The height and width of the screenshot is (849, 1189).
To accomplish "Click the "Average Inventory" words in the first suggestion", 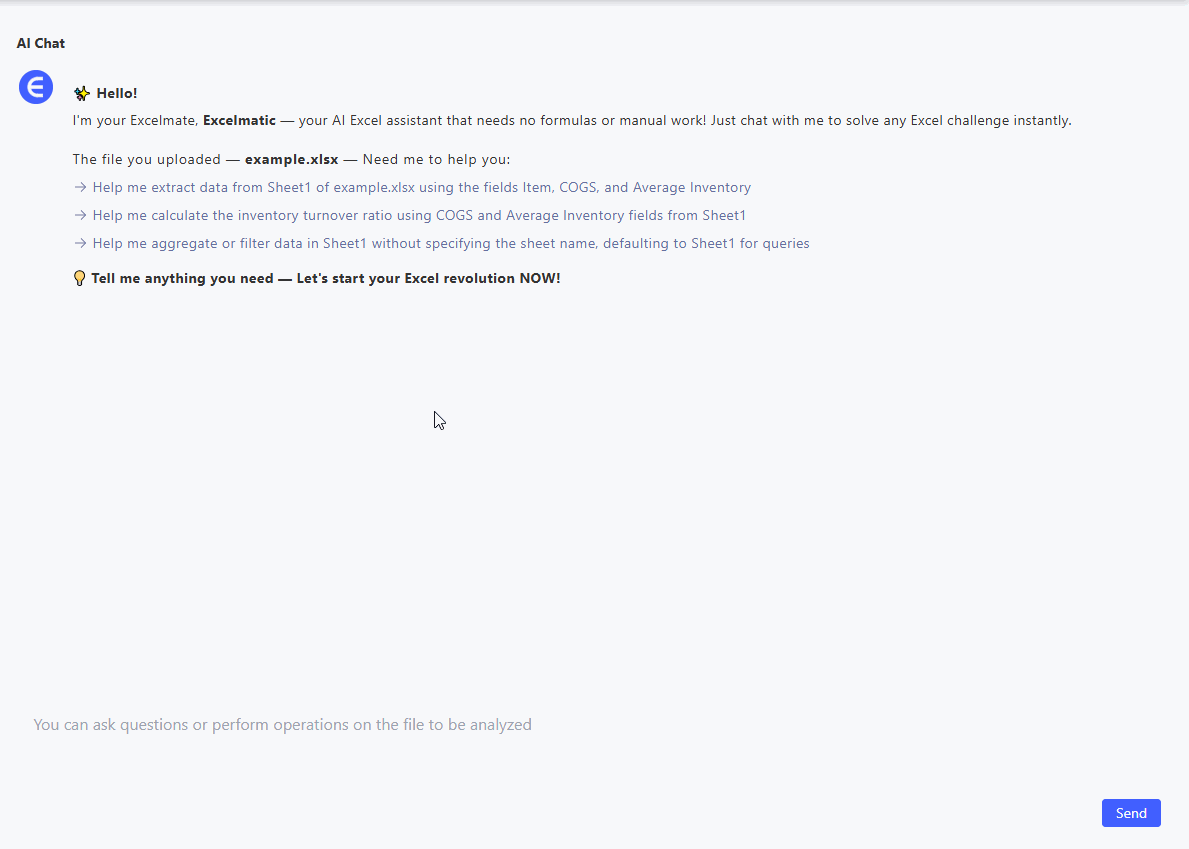I will point(691,187).
